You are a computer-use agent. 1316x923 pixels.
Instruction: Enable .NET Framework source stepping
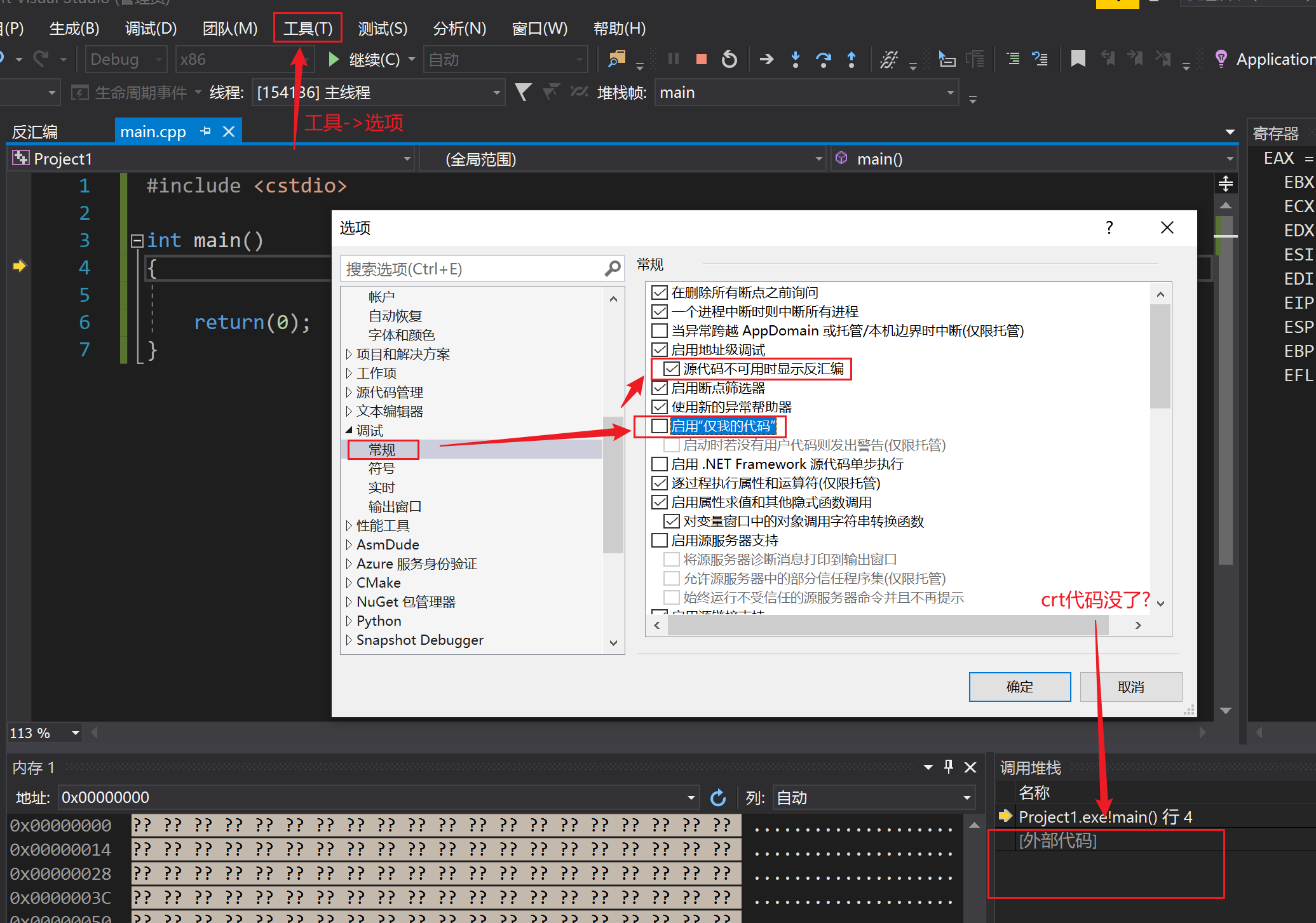point(660,464)
